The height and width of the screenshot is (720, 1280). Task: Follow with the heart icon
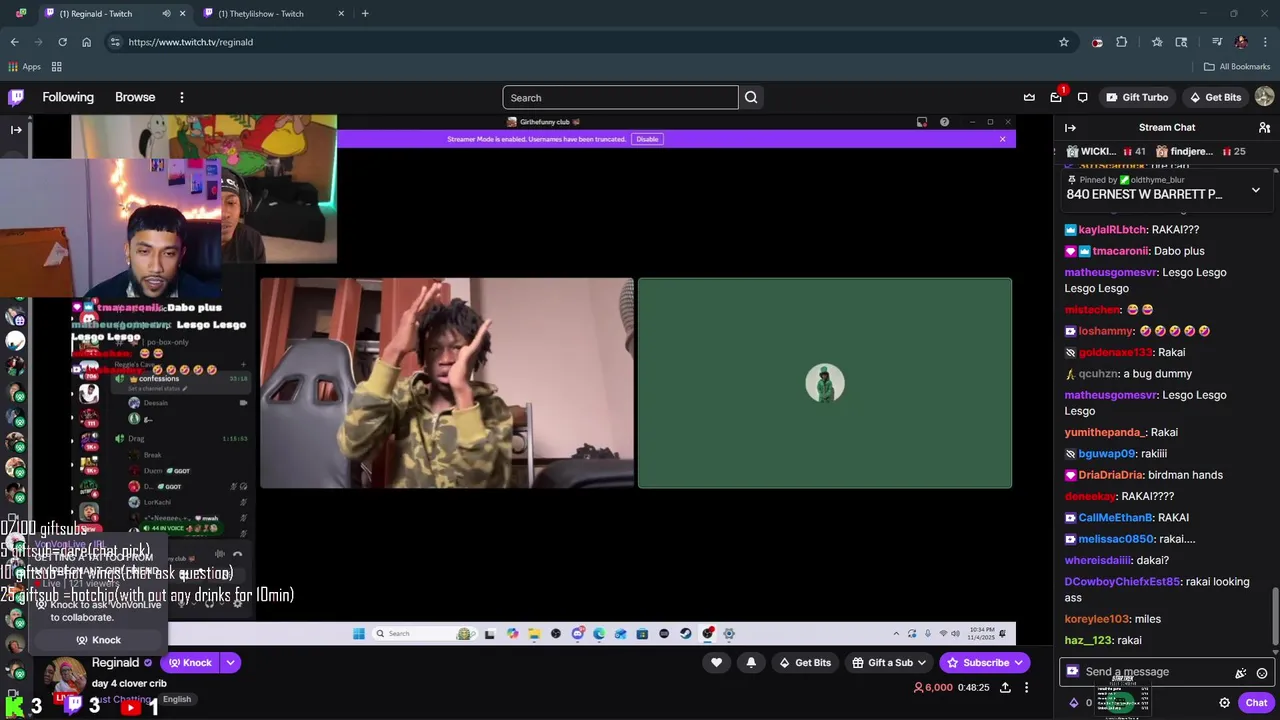point(716,662)
